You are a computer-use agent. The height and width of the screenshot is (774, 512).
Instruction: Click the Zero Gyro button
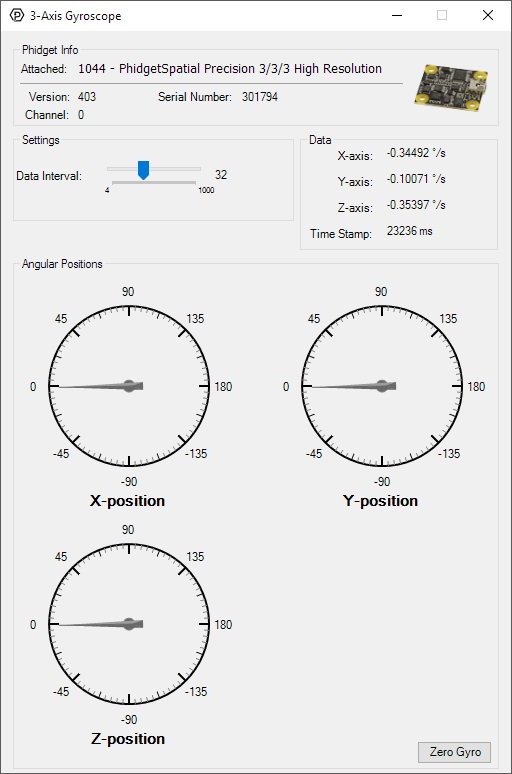(x=454, y=752)
